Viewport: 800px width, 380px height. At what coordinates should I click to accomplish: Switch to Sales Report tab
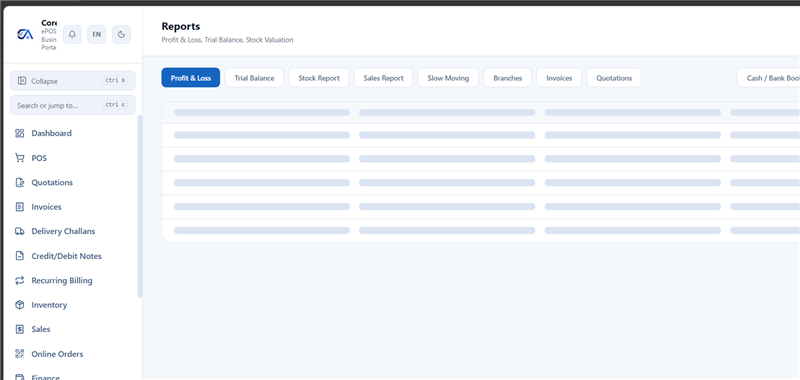point(383,78)
